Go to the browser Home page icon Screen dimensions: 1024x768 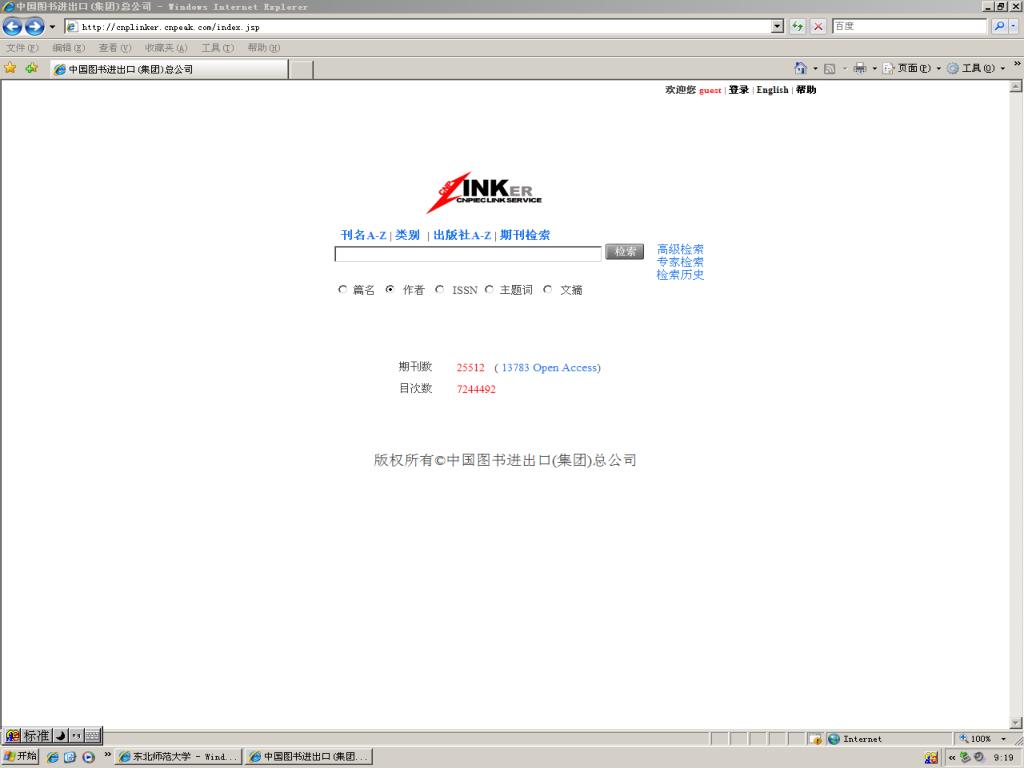tap(800, 68)
